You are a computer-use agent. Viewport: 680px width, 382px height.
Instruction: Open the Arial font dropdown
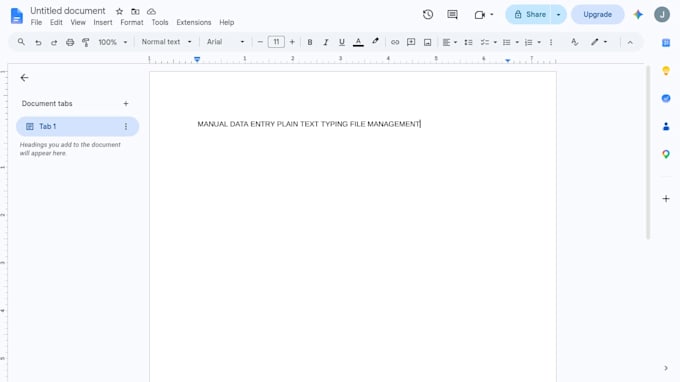[225, 42]
